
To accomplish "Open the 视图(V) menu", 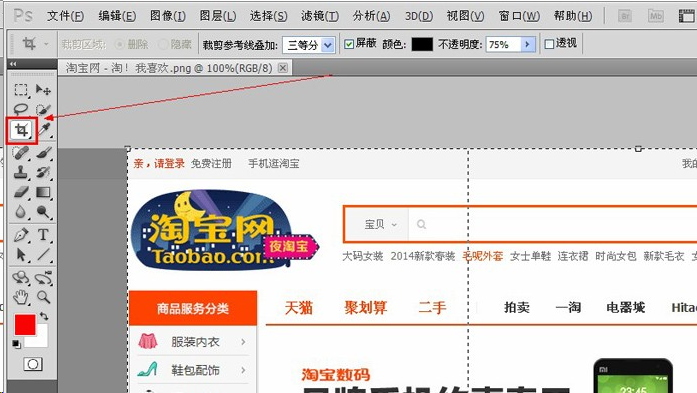I will [465, 16].
